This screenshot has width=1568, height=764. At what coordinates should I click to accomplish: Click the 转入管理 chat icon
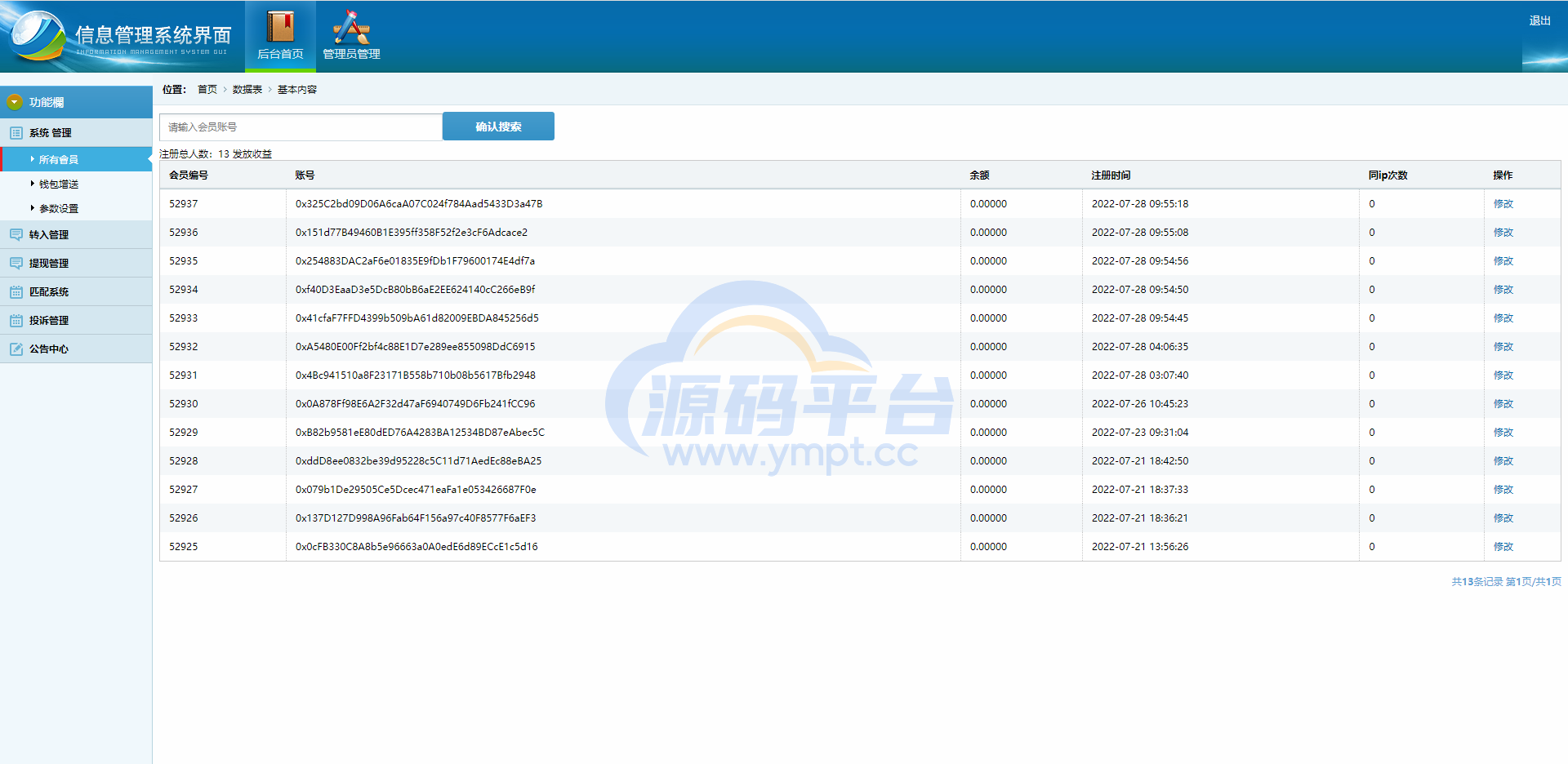point(16,235)
